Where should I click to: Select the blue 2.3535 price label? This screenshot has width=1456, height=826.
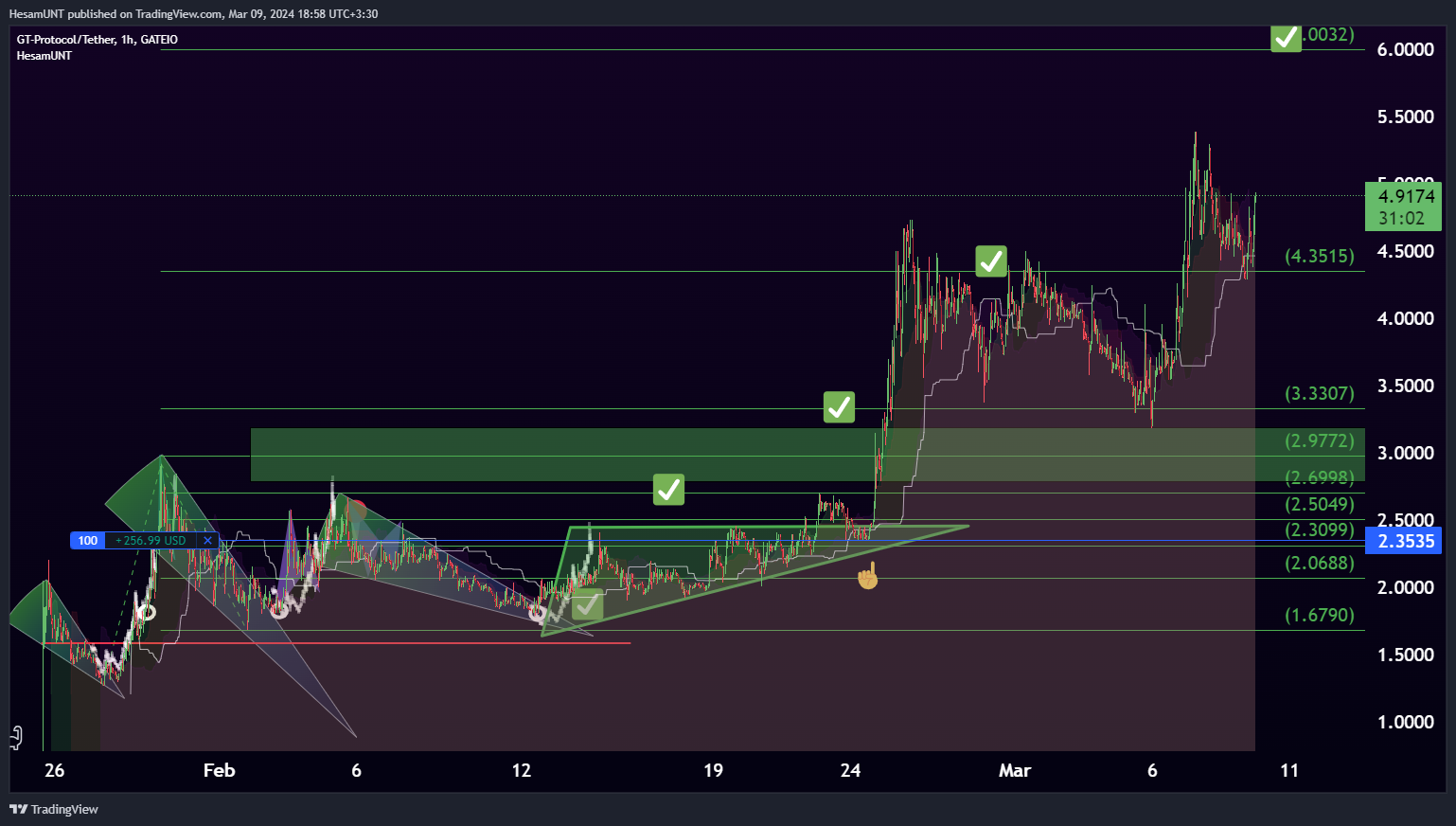tap(1404, 541)
